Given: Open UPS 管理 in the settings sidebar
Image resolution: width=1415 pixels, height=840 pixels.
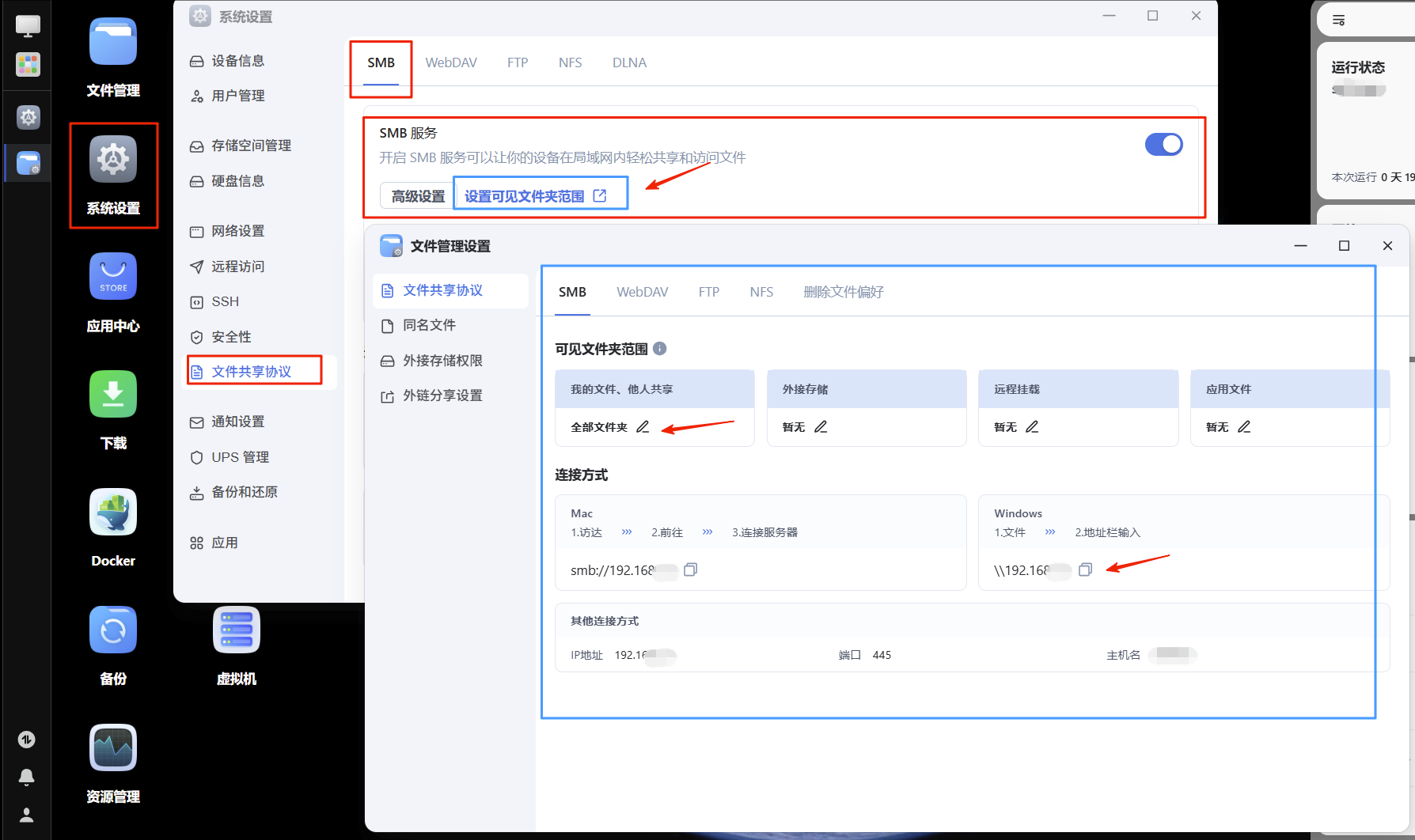Looking at the screenshot, I should click(259, 457).
